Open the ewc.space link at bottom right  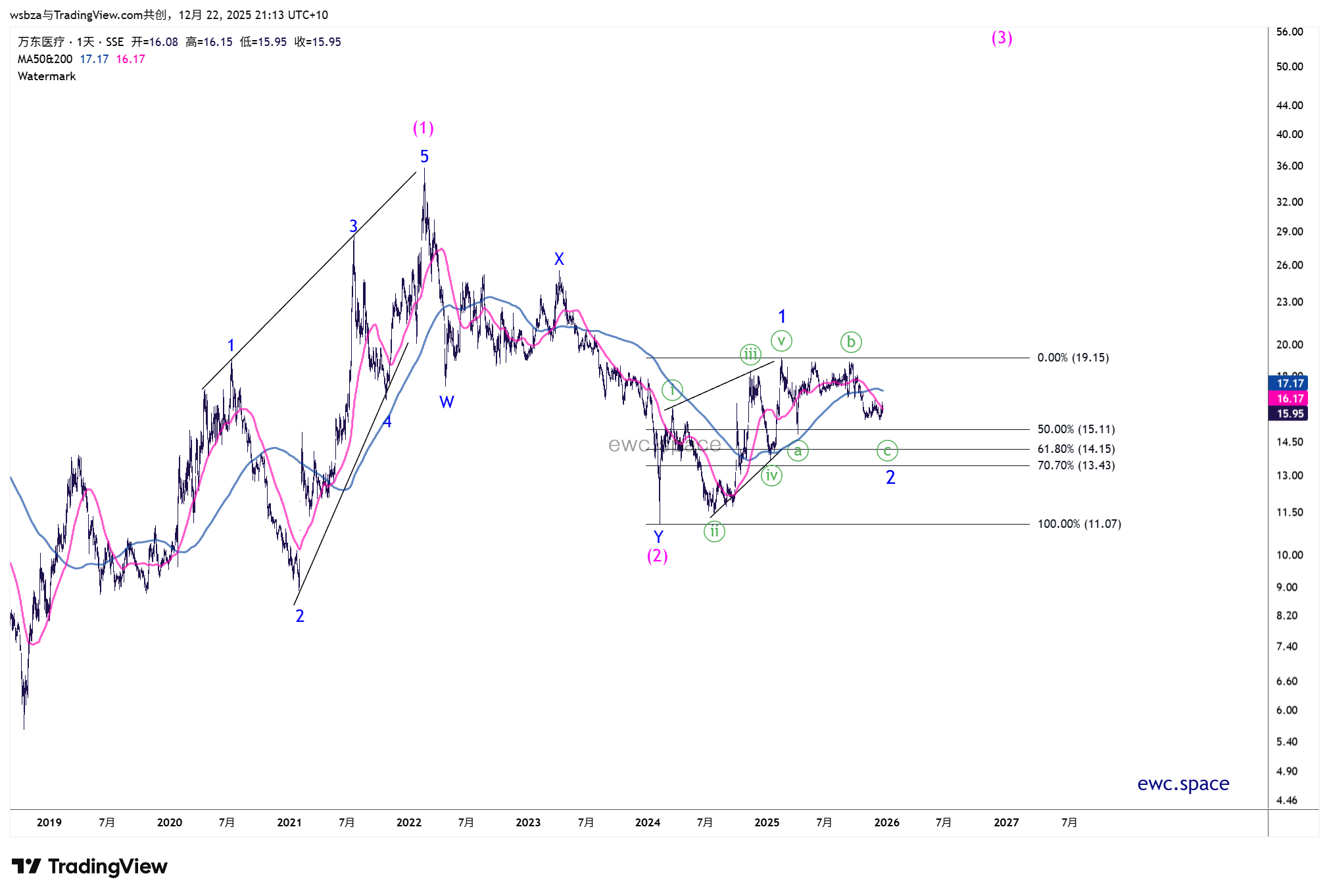(1183, 784)
